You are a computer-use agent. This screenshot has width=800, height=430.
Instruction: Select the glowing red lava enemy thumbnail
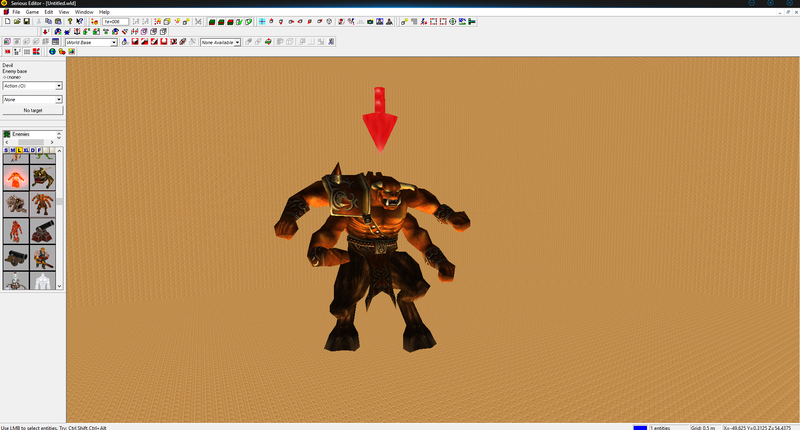(16, 178)
